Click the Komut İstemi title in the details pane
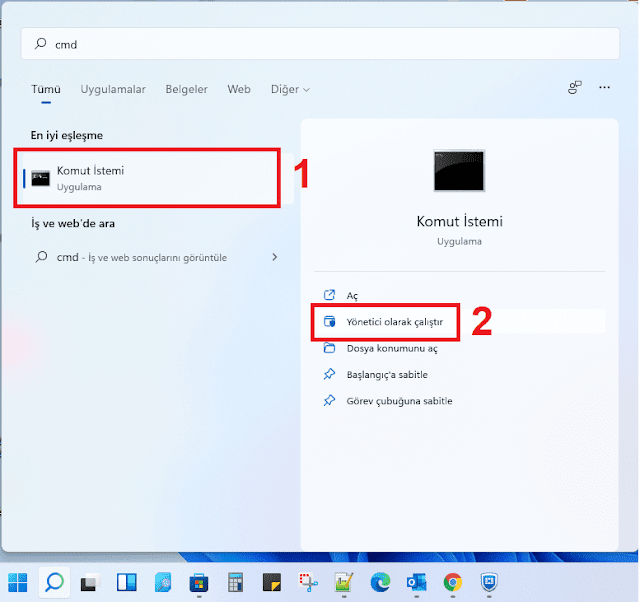The image size is (640, 602). tap(459, 221)
